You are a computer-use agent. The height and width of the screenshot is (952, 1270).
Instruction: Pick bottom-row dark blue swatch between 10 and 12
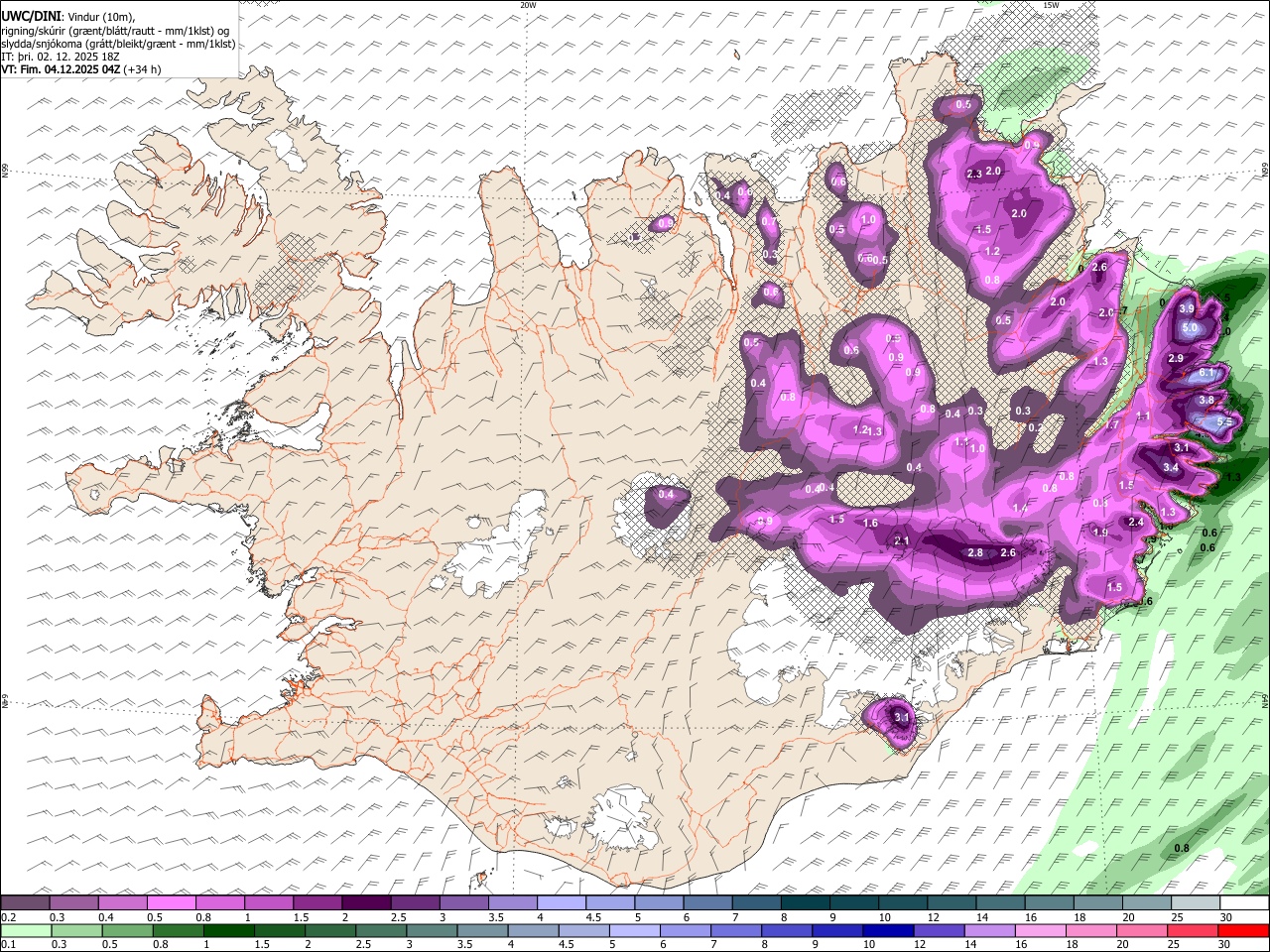pos(889,930)
